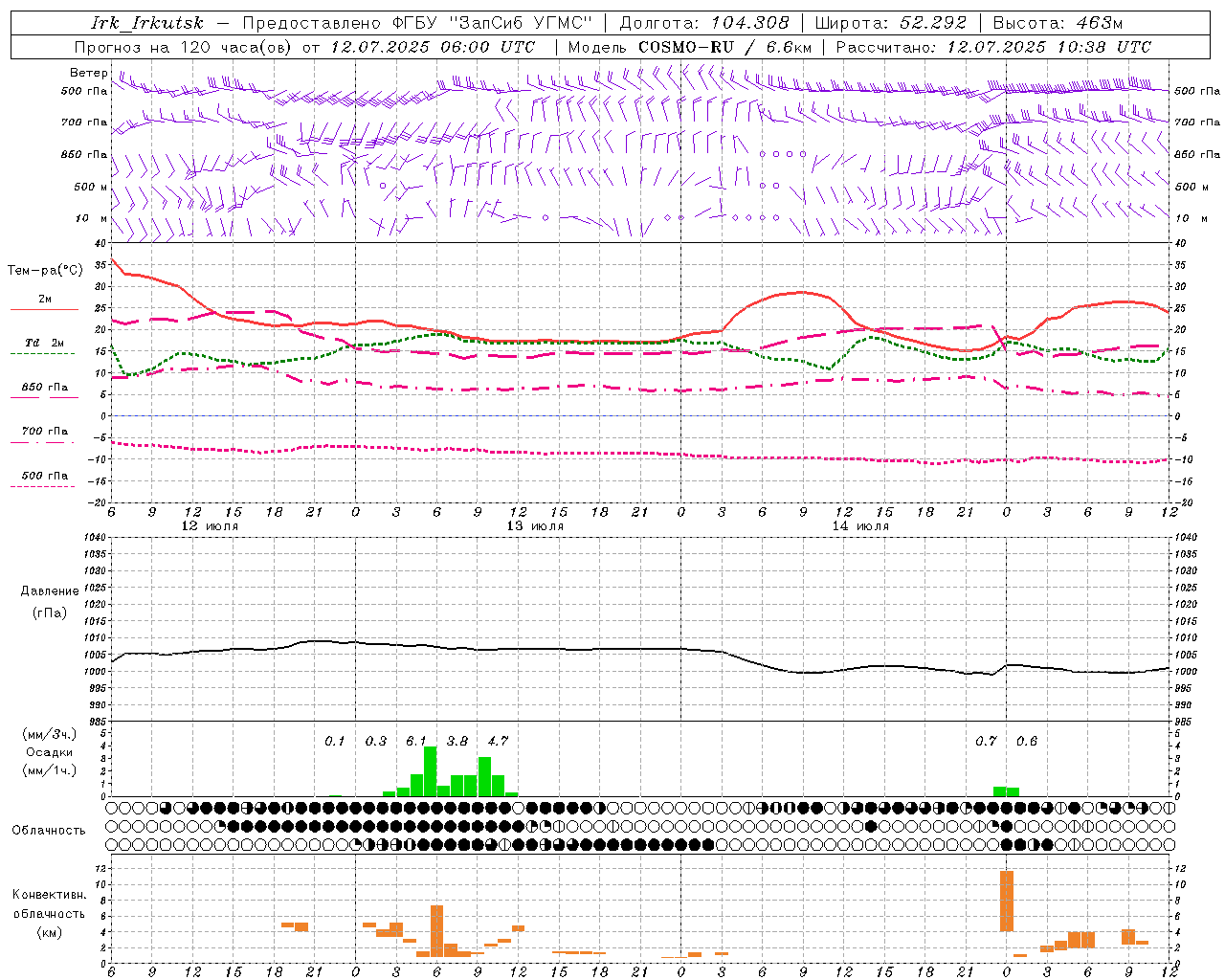Click the 14 июля date label
Screen dimensions: 1225x980
[x=860, y=525]
